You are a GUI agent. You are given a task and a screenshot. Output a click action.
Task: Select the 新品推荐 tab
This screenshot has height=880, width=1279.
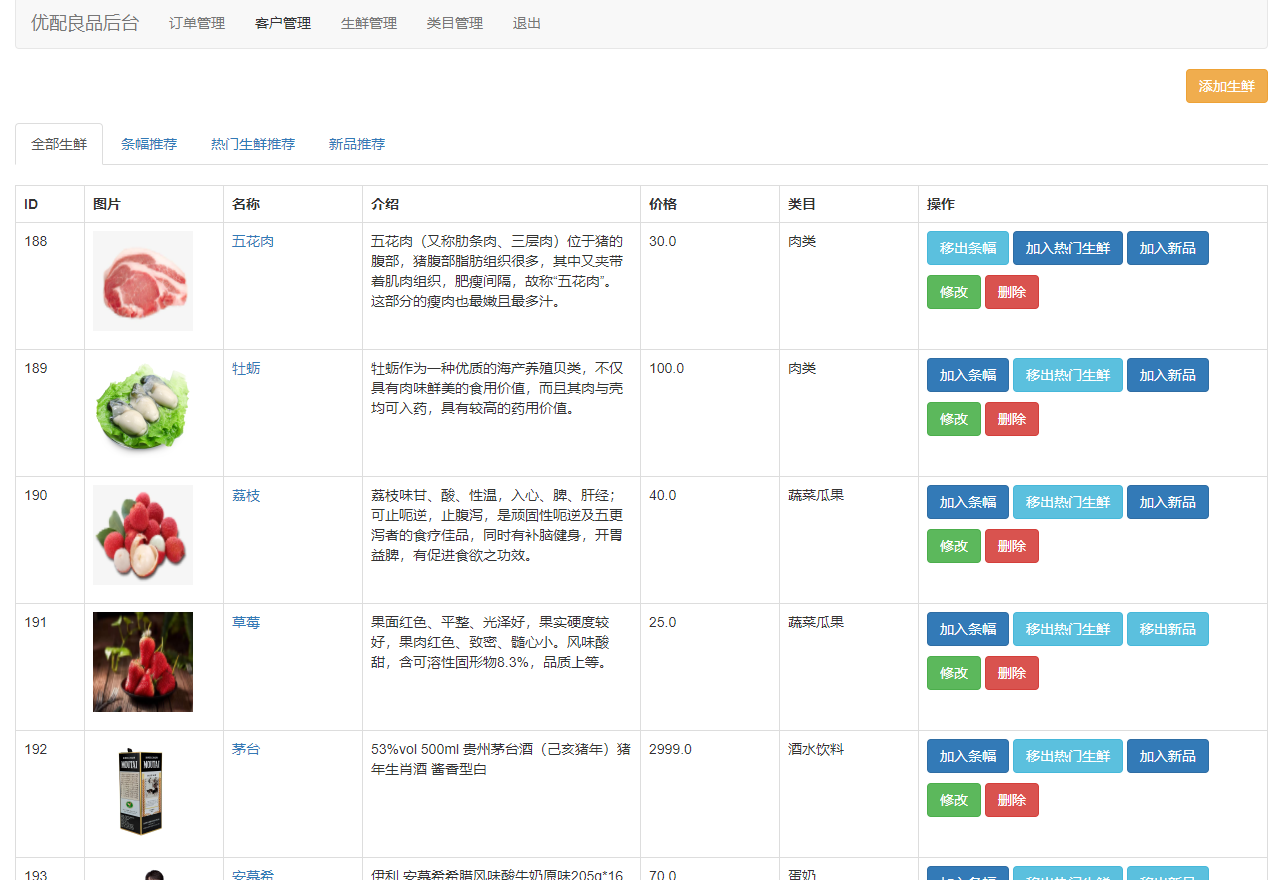(x=357, y=143)
